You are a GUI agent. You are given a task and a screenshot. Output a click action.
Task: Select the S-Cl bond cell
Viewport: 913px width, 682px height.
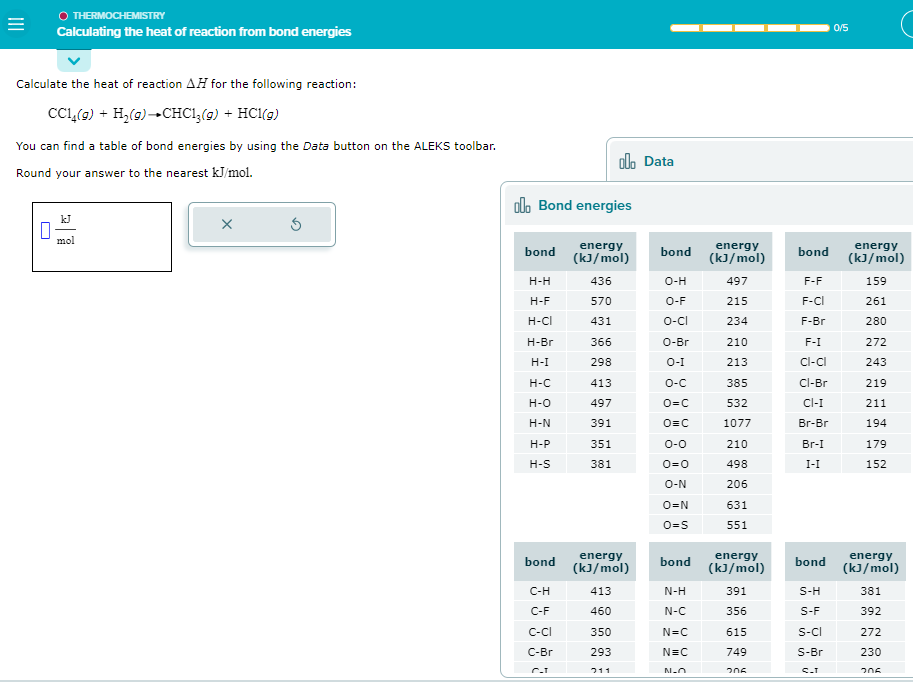coord(810,632)
